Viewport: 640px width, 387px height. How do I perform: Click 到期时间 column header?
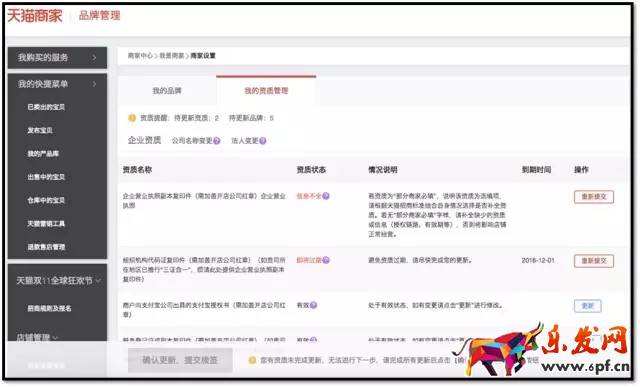(x=536, y=170)
